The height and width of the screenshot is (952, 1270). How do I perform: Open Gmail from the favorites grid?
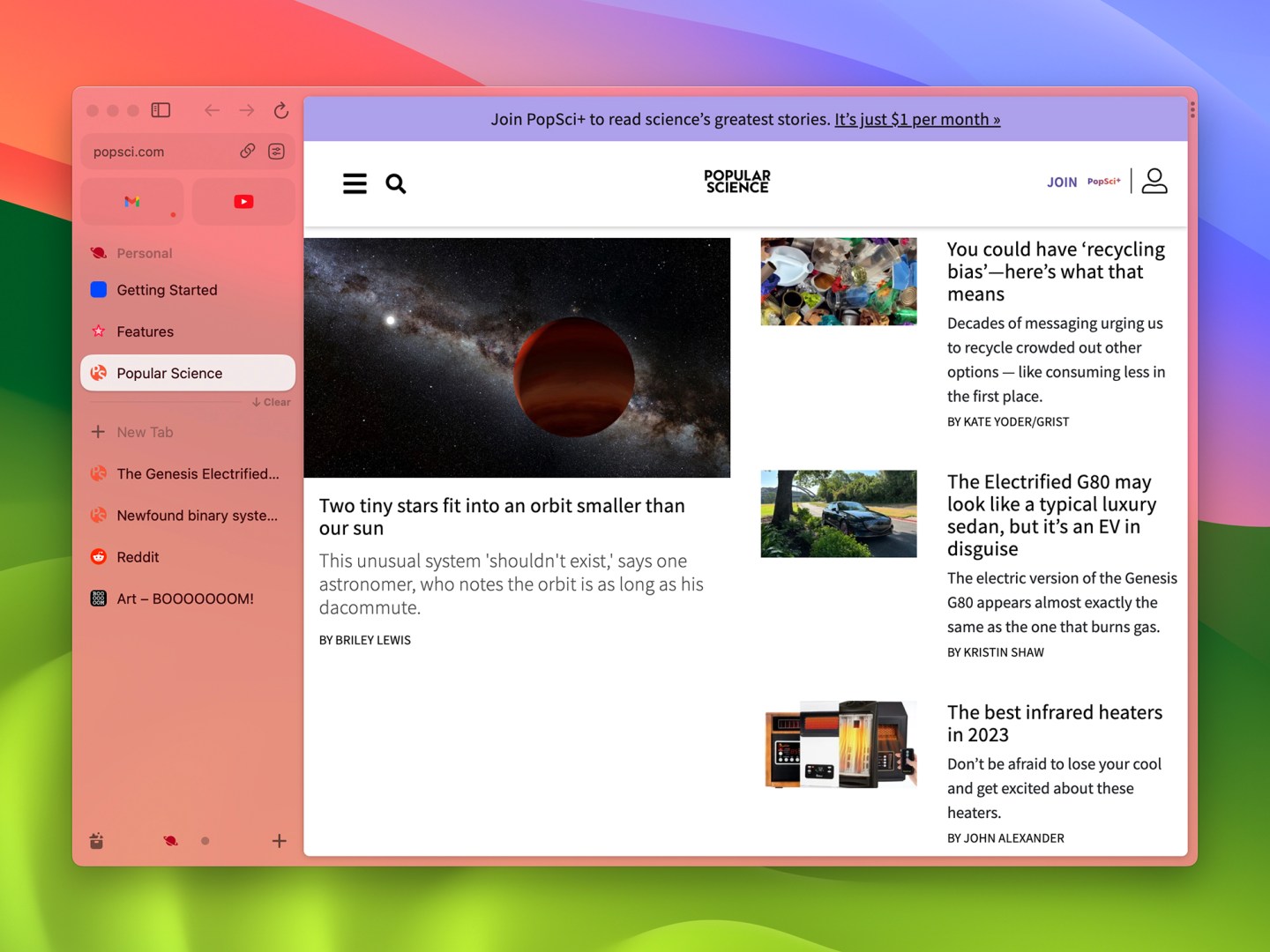[x=131, y=201]
